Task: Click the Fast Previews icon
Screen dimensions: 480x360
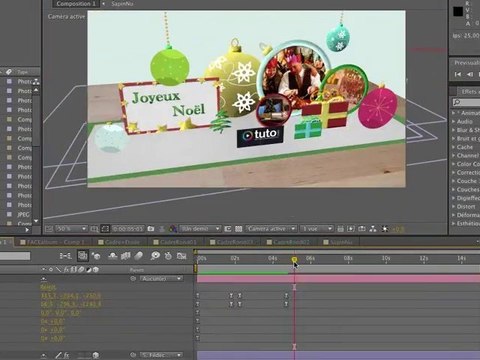Action: click(x=351, y=229)
